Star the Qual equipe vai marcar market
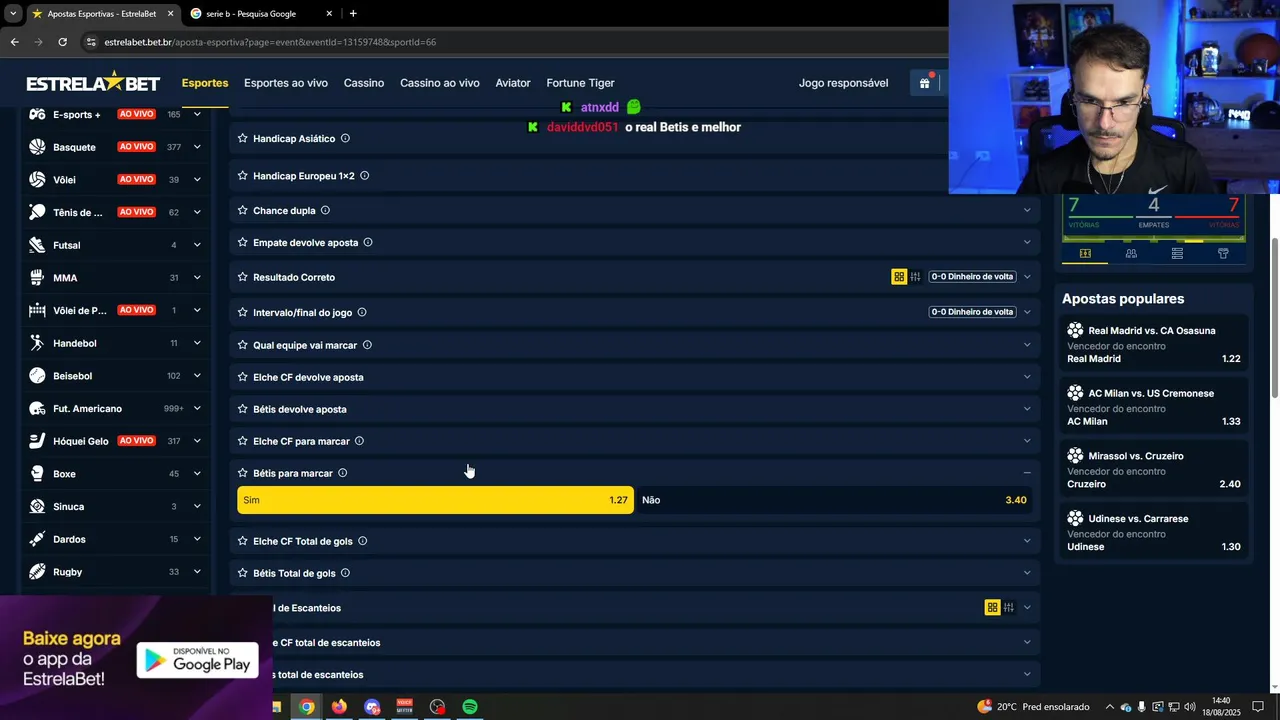 242,345
